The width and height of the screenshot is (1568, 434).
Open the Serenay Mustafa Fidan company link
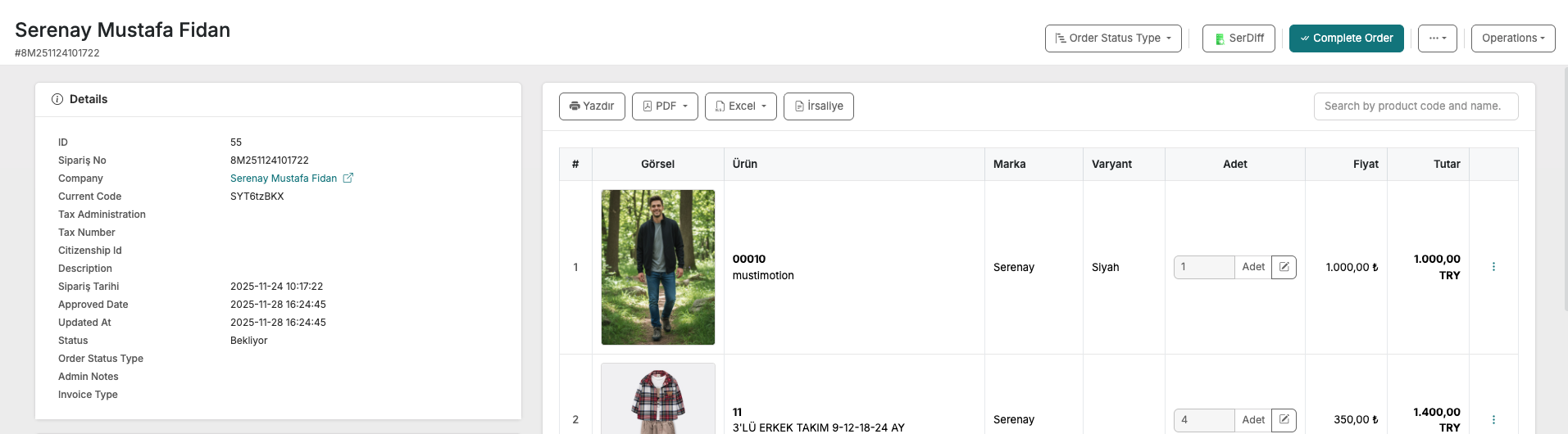(283, 179)
